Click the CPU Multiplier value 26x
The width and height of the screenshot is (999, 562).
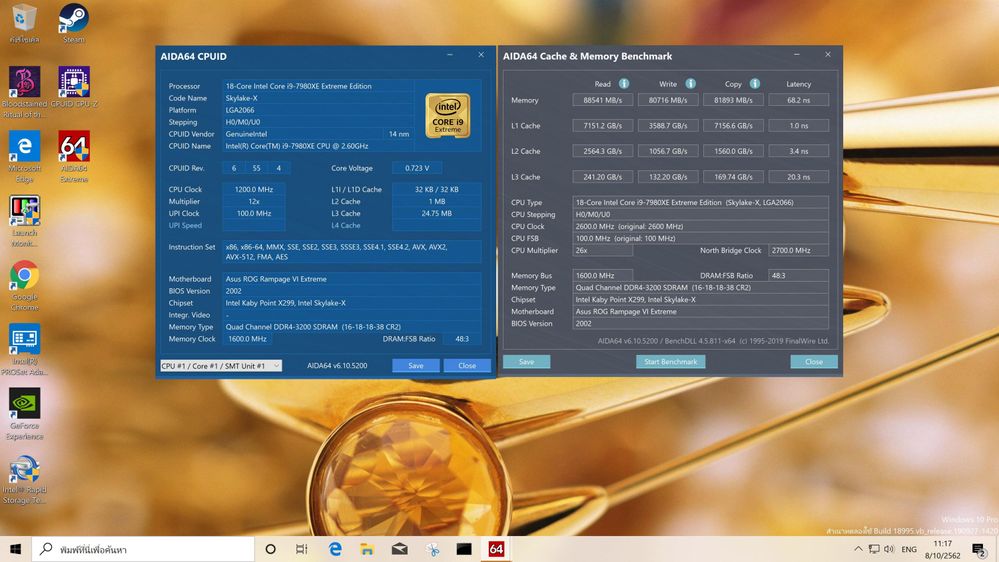[603, 250]
